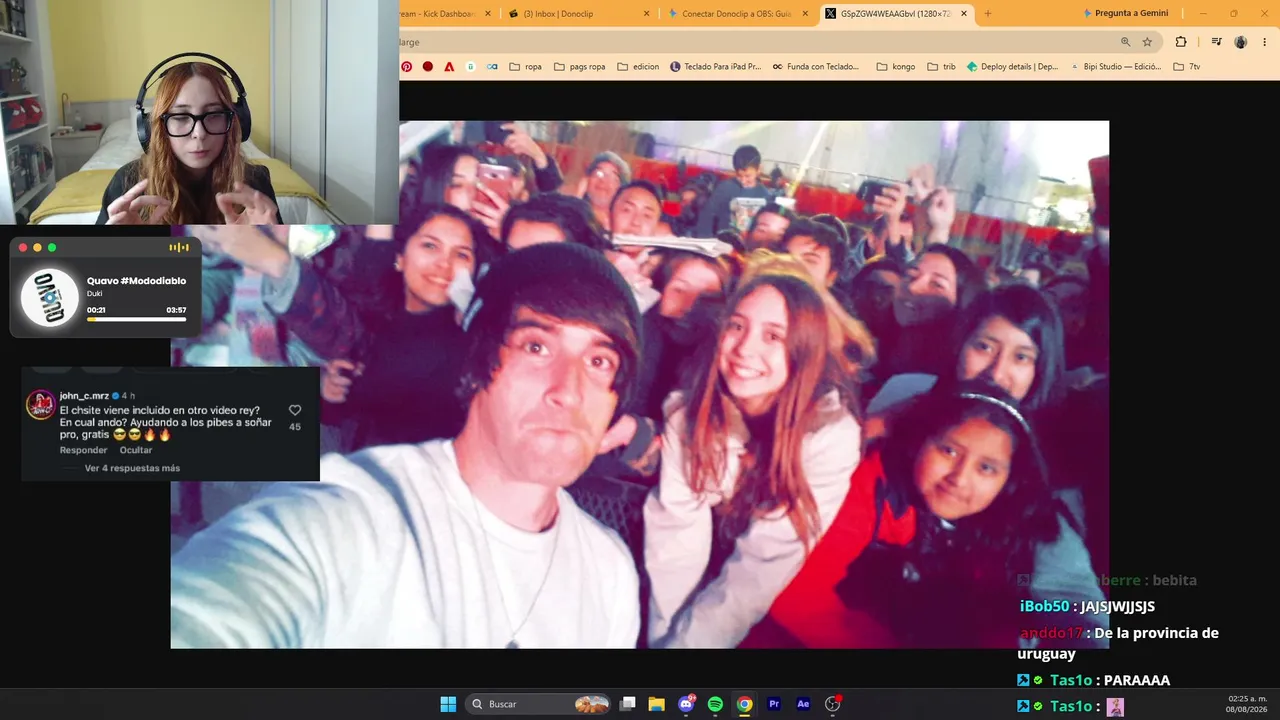Click the song title Quavo #Mododiablo
This screenshot has width=1280, height=720.
pyautogui.click(x=136, y=281)
